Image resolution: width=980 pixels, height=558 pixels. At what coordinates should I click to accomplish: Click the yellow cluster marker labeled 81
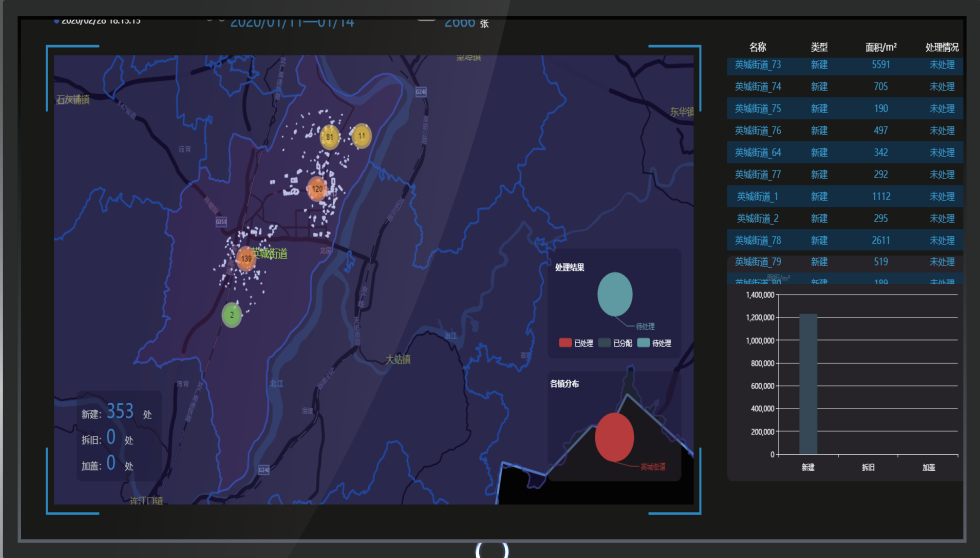click(x=330, y=137)
